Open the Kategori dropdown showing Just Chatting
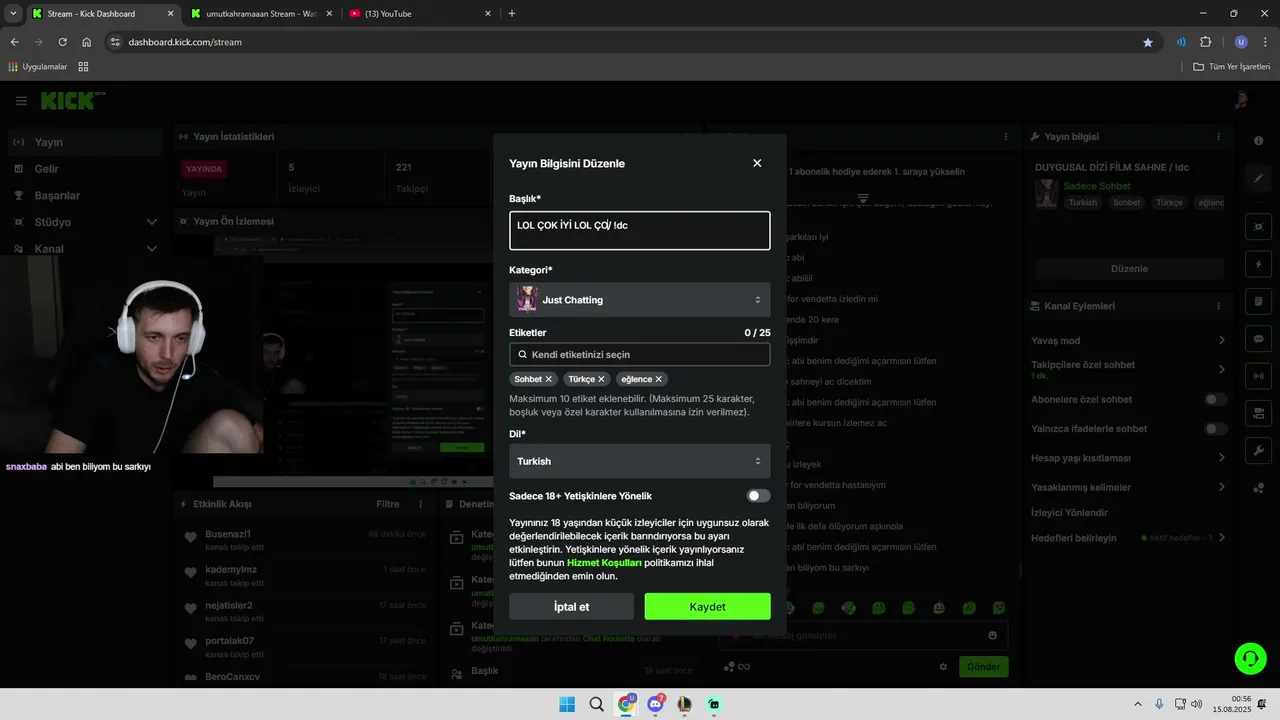Image resolution: width=1280 pixels, height=720 pixels. click(639, 300)
